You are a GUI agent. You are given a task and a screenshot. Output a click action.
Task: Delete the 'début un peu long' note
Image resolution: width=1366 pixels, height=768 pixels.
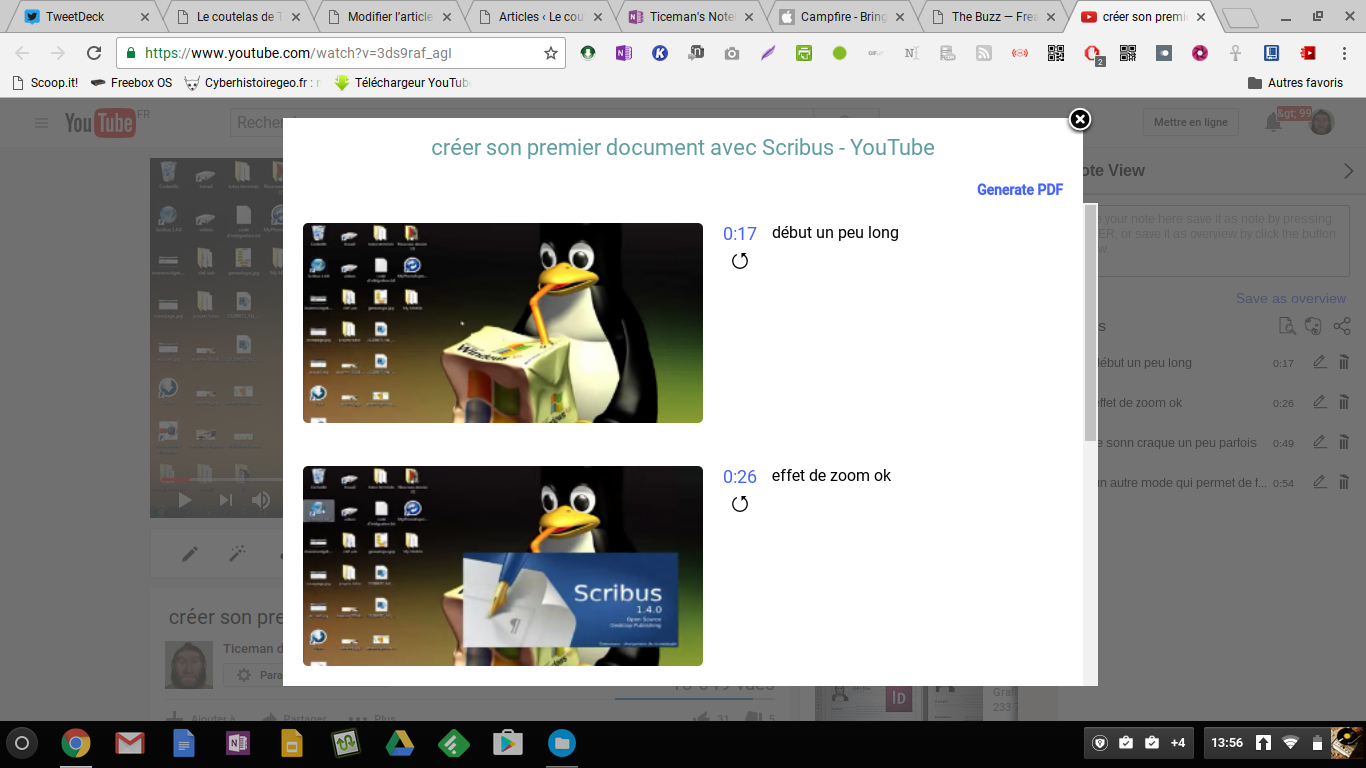[1344, 363]
